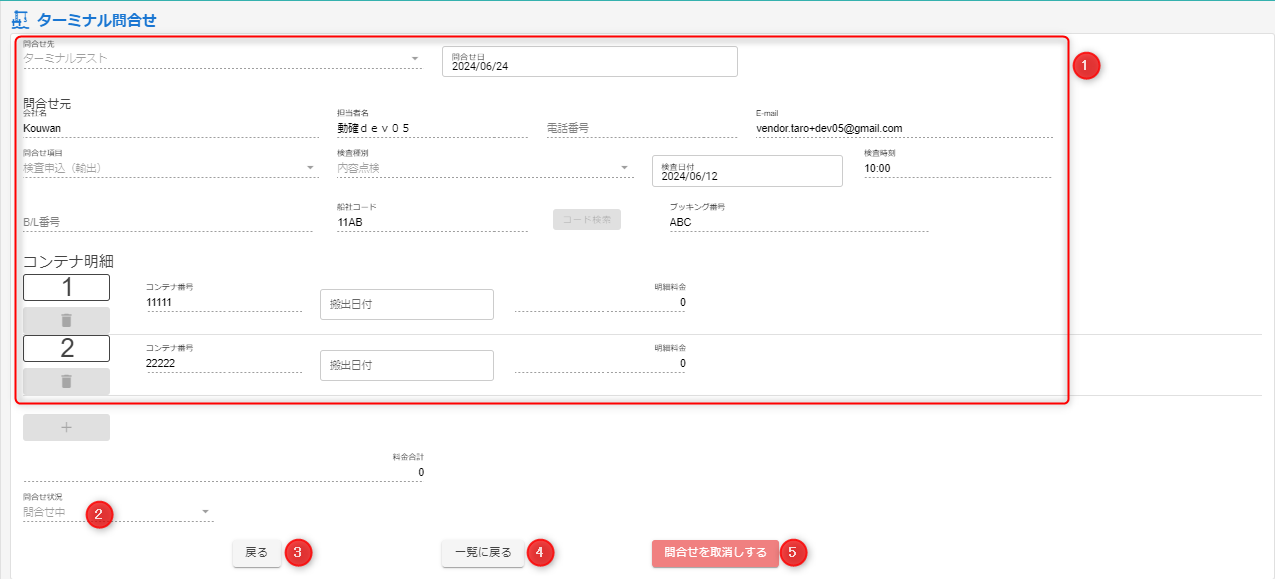
Task: Click 搬出日付 field for container 2
Action: point(406,365)
